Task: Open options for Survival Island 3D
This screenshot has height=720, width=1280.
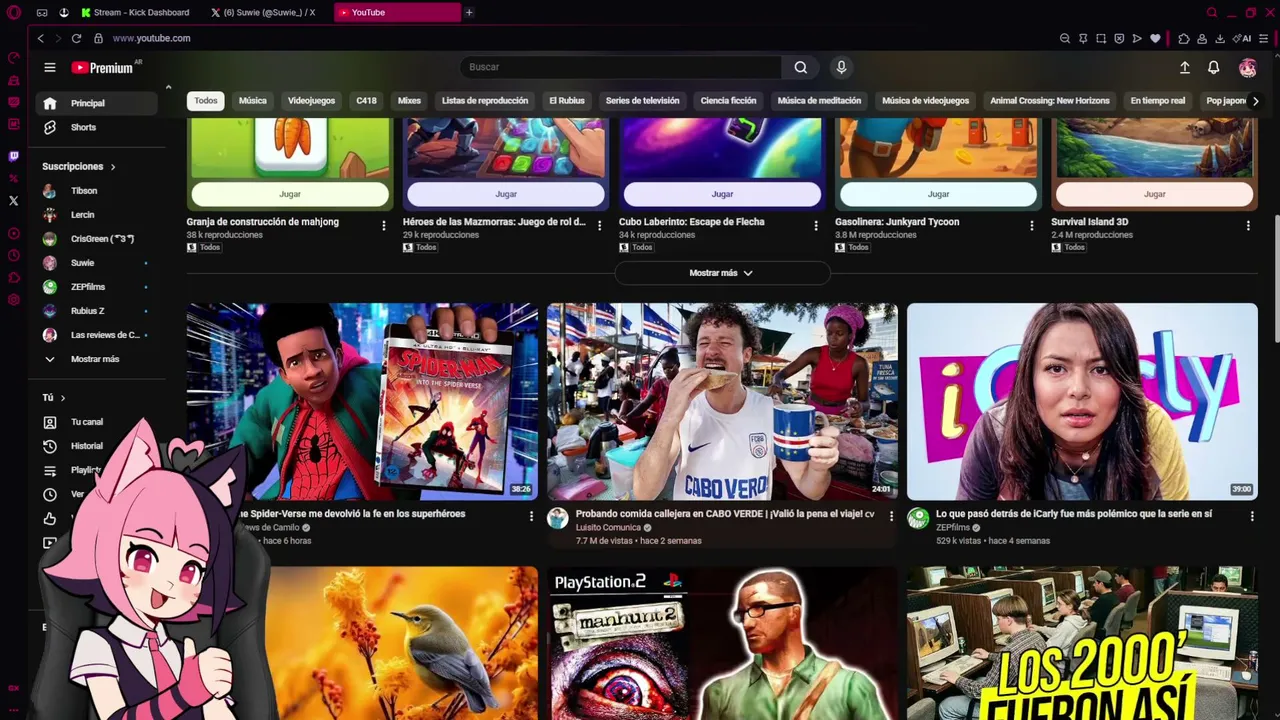Action: 1248,226
